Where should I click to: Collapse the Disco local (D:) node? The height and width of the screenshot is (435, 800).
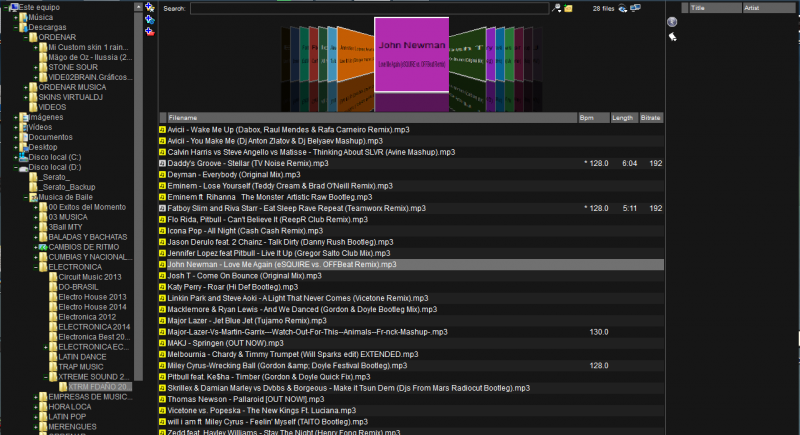[15, 167]
